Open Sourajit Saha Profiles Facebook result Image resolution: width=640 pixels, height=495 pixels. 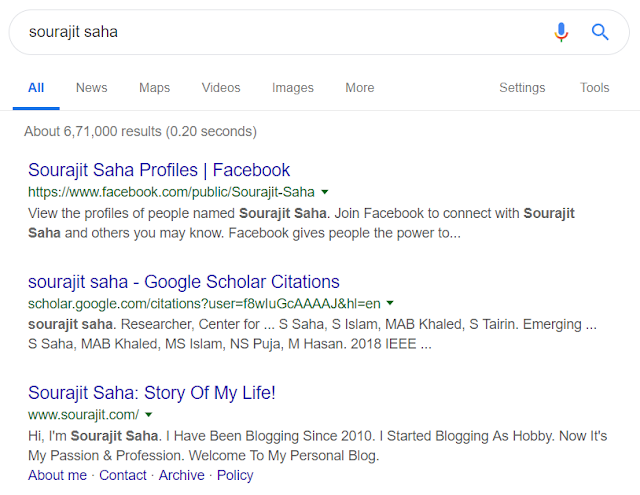[159, 170]
